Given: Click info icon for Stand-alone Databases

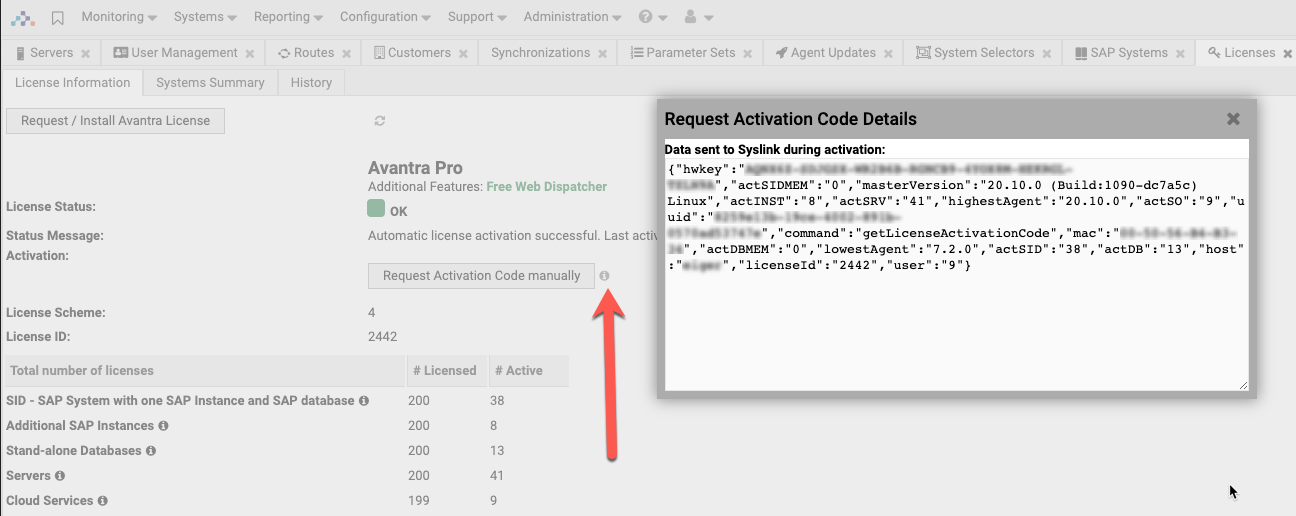Looking at the screenshot, I should 151,451.
